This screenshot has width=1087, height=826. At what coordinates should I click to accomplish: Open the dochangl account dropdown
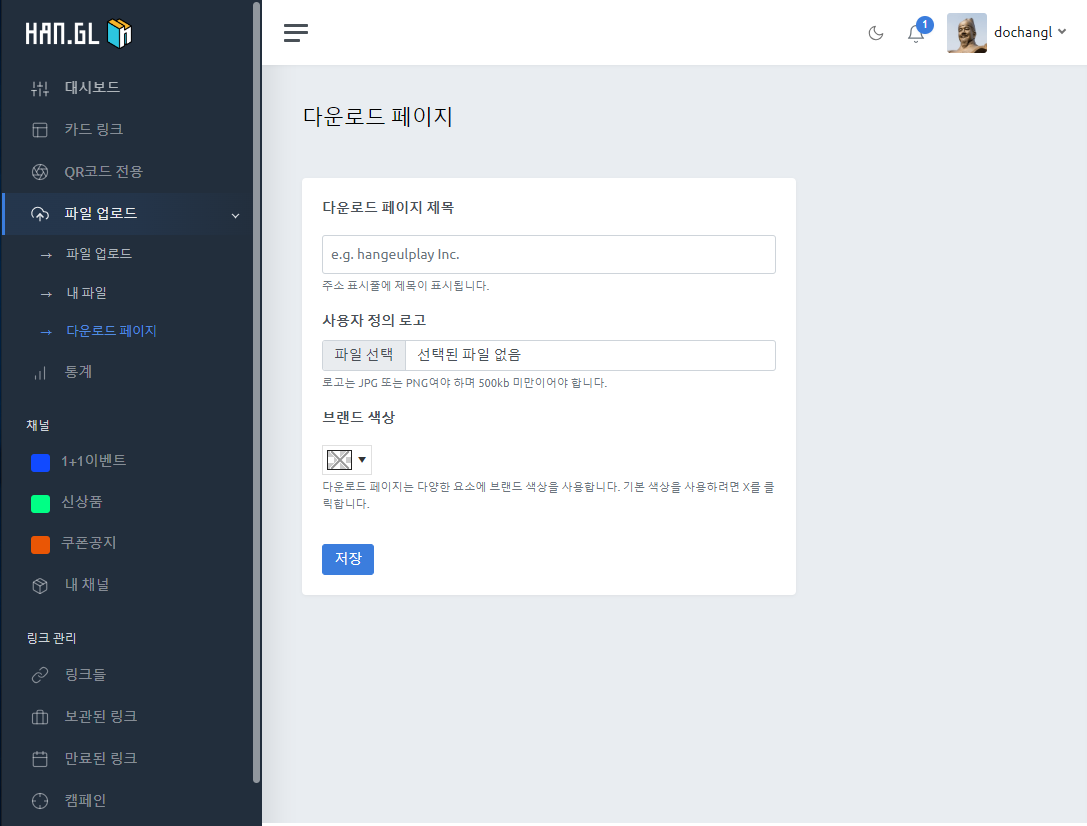coord(1029,33)
